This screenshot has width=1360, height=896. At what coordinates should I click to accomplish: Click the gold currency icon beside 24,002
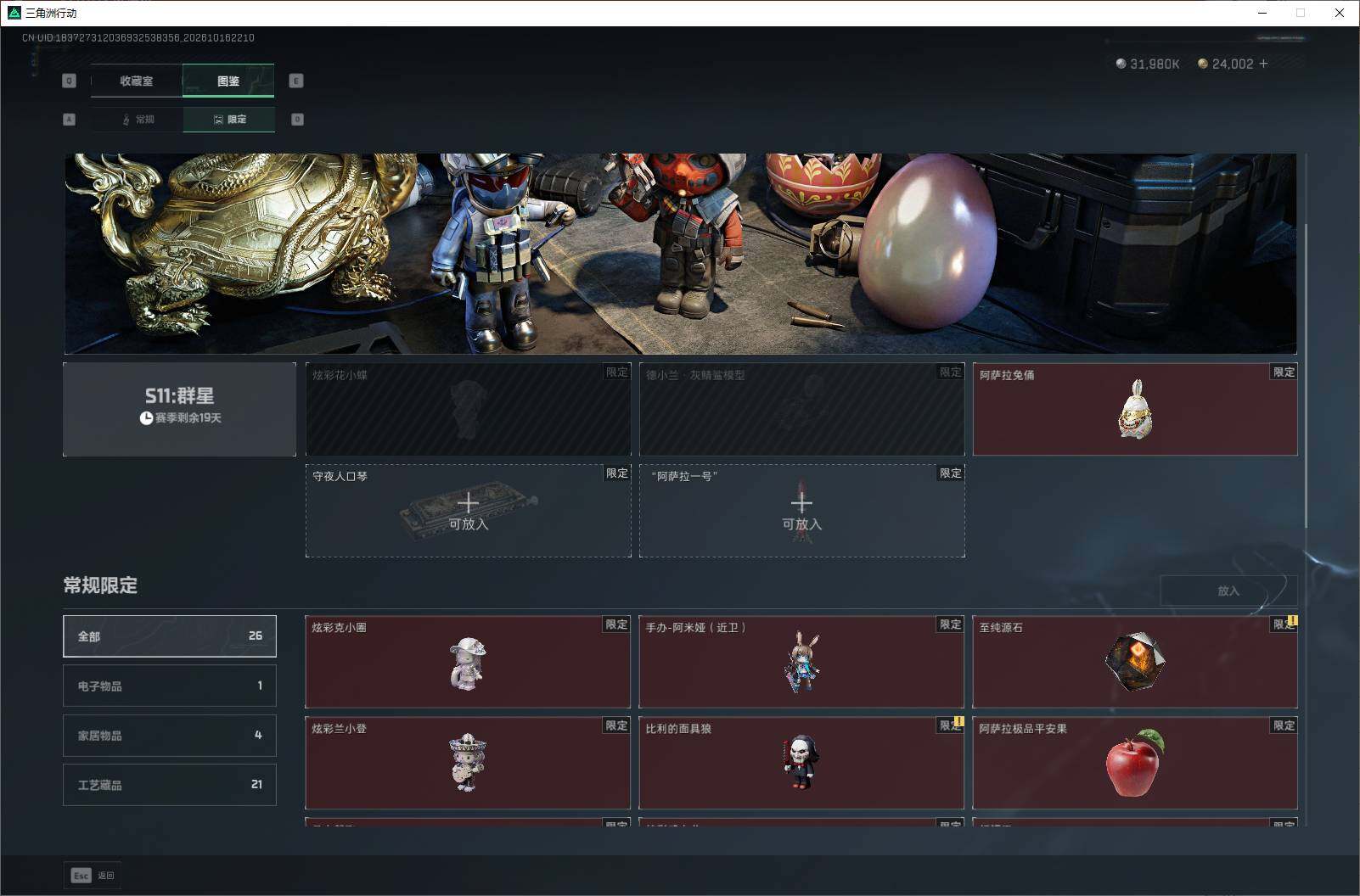[x=1202, y=64]
